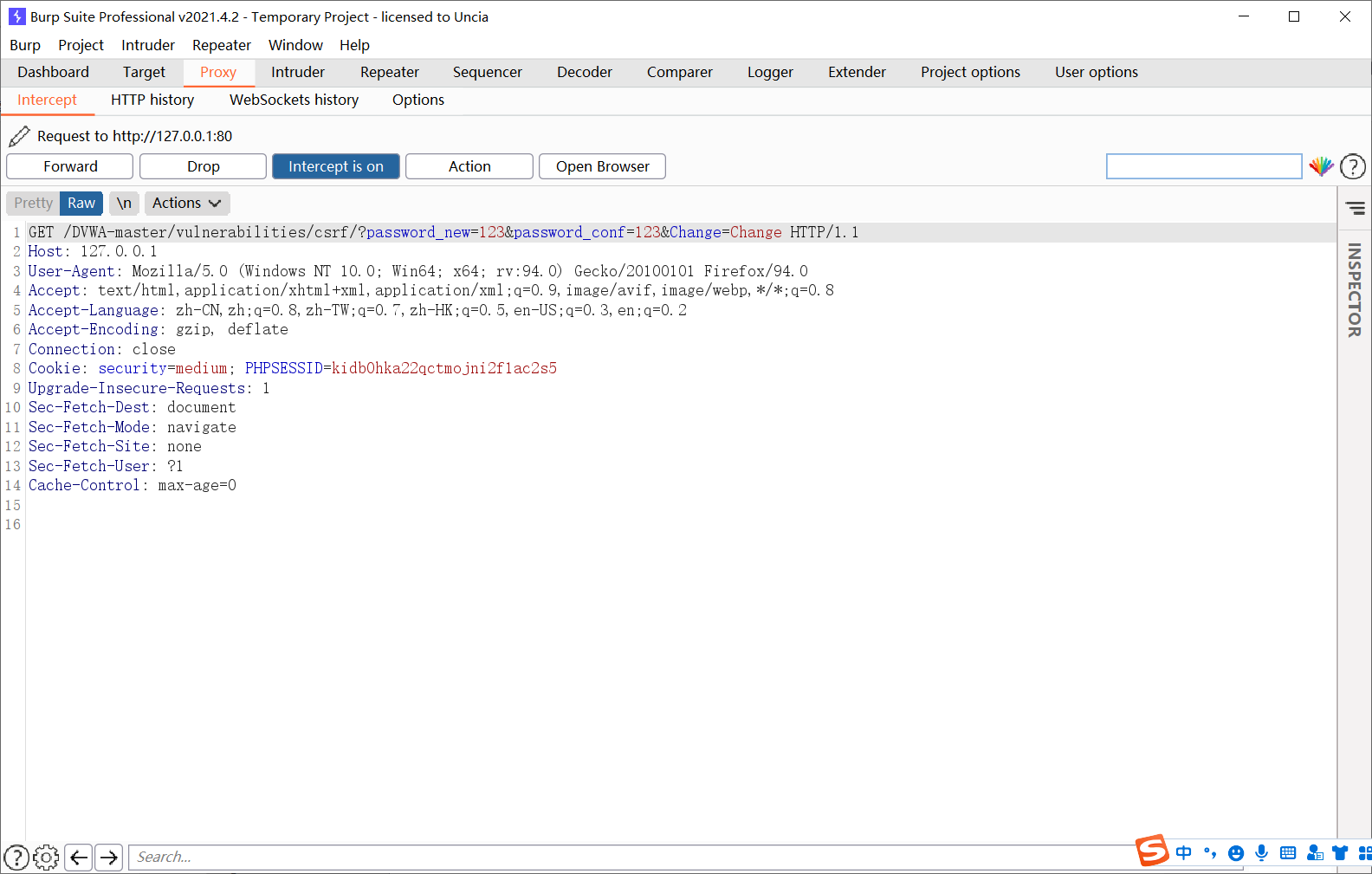Click the Open Browser button
Screen dimensions: 1372x874
pyautogui.click(x=603, y=166)
